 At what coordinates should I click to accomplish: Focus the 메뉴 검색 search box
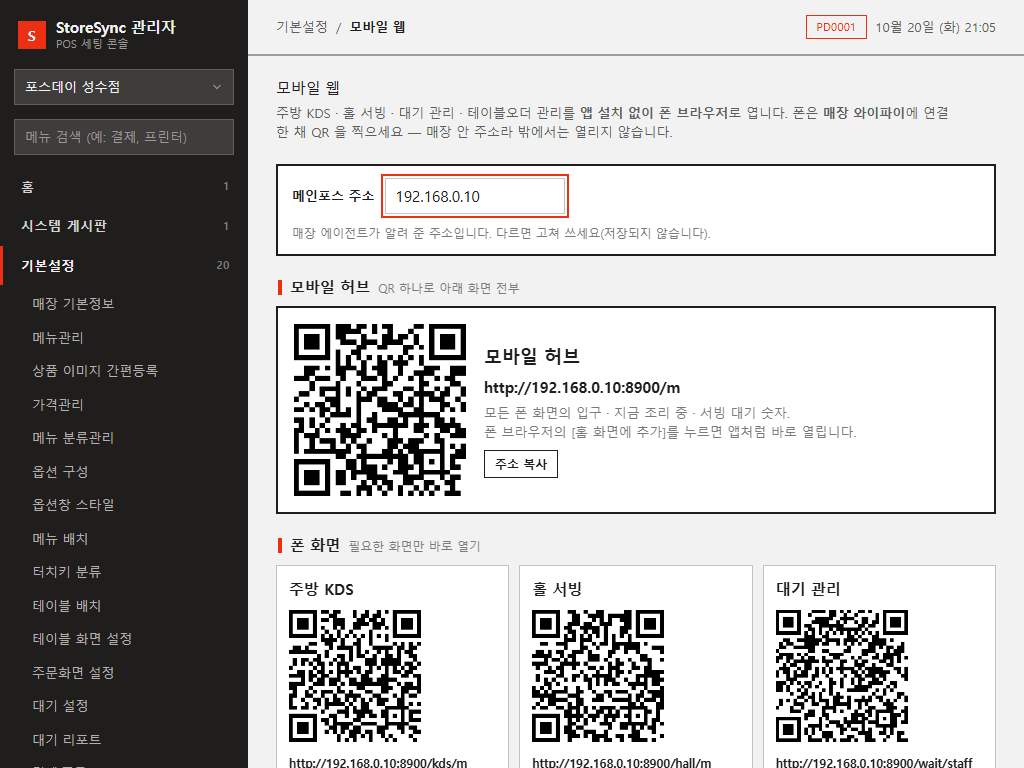point(124,137)
